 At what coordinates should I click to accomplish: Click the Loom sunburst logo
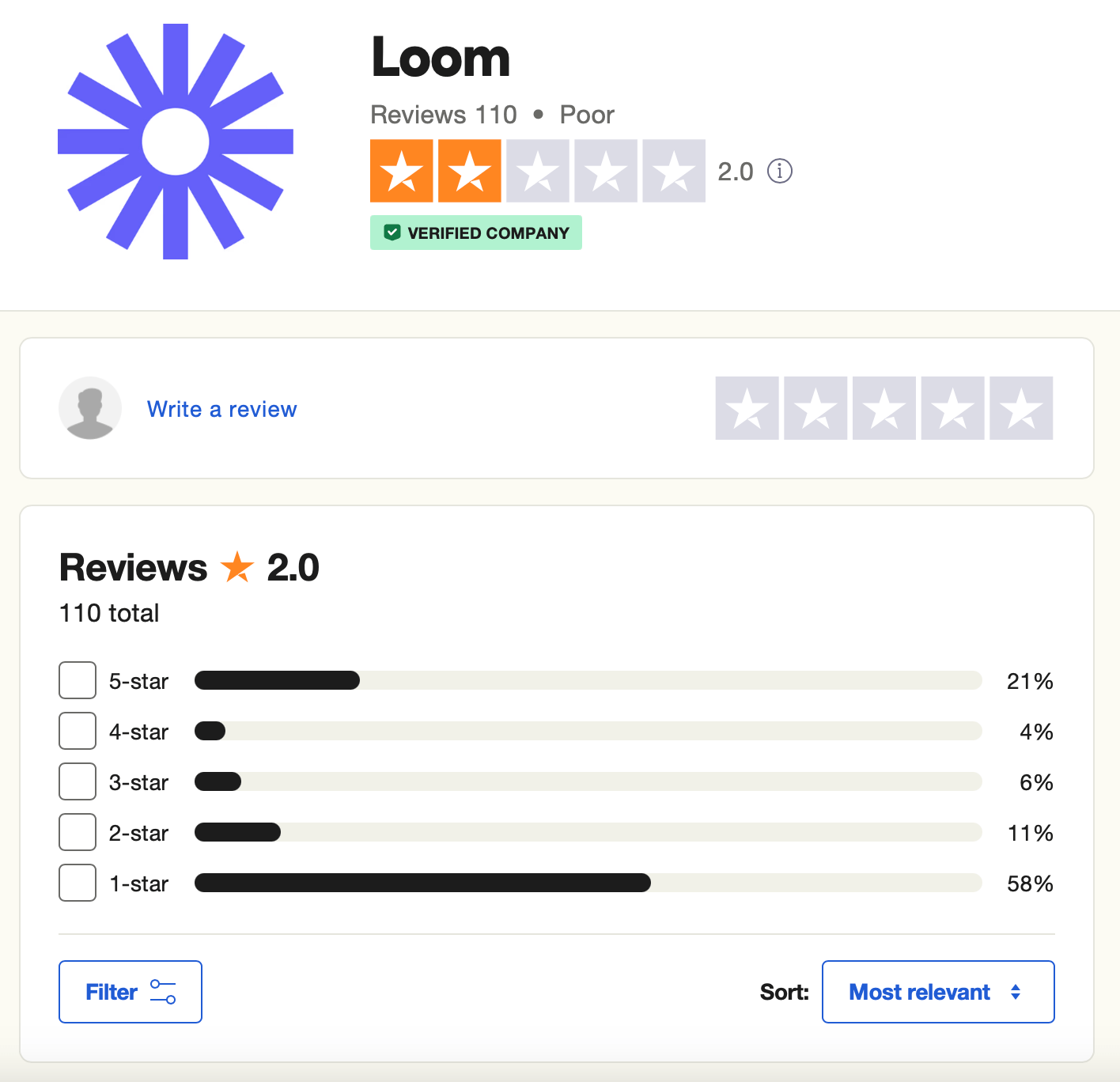176,142
